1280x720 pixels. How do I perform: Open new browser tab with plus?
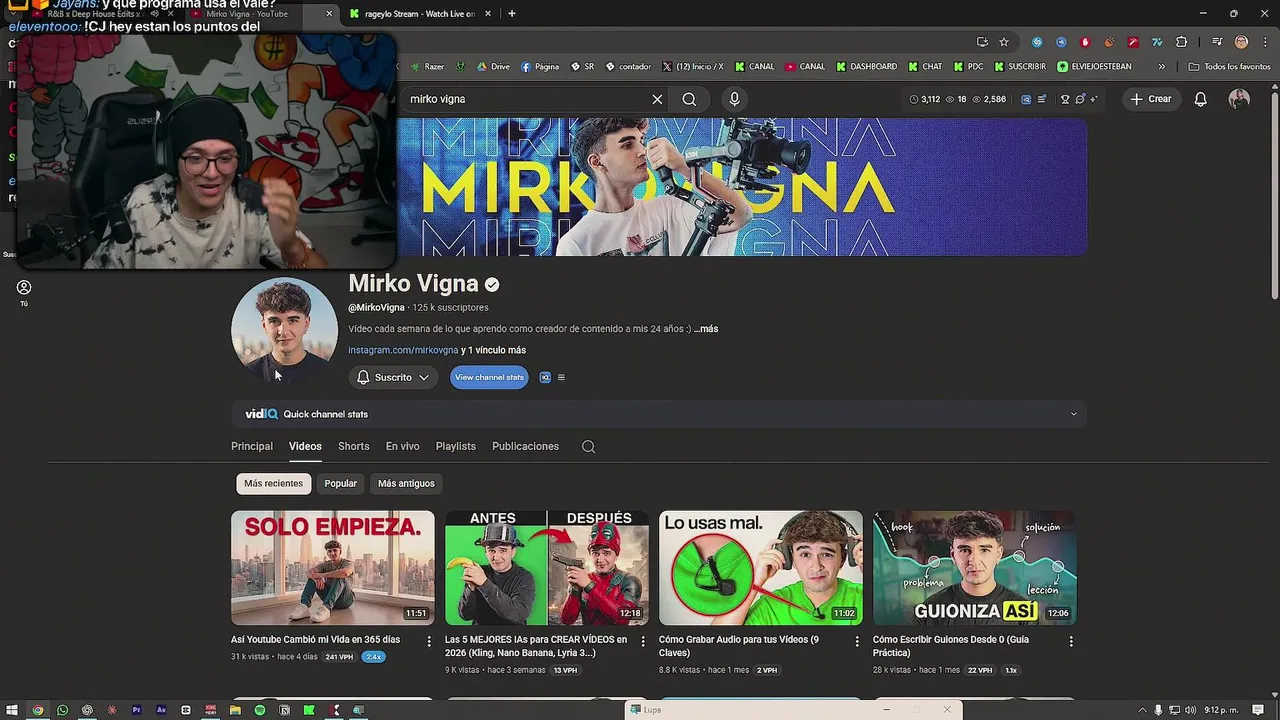point(512,14)
